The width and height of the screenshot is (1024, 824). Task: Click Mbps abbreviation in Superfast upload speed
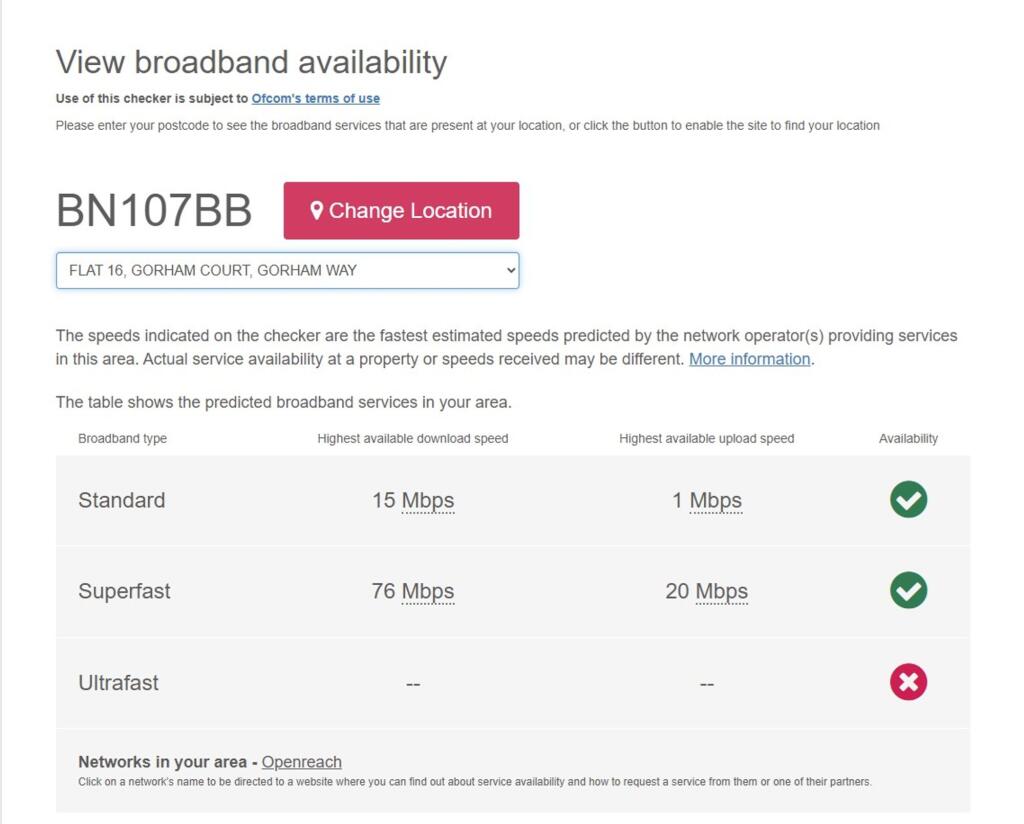click(x=722, y=591)
